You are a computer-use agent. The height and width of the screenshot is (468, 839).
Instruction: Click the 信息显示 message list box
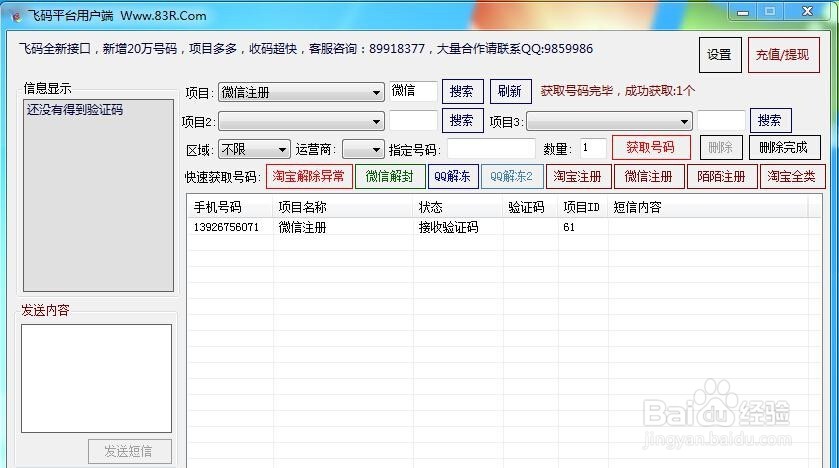point(98,195)
